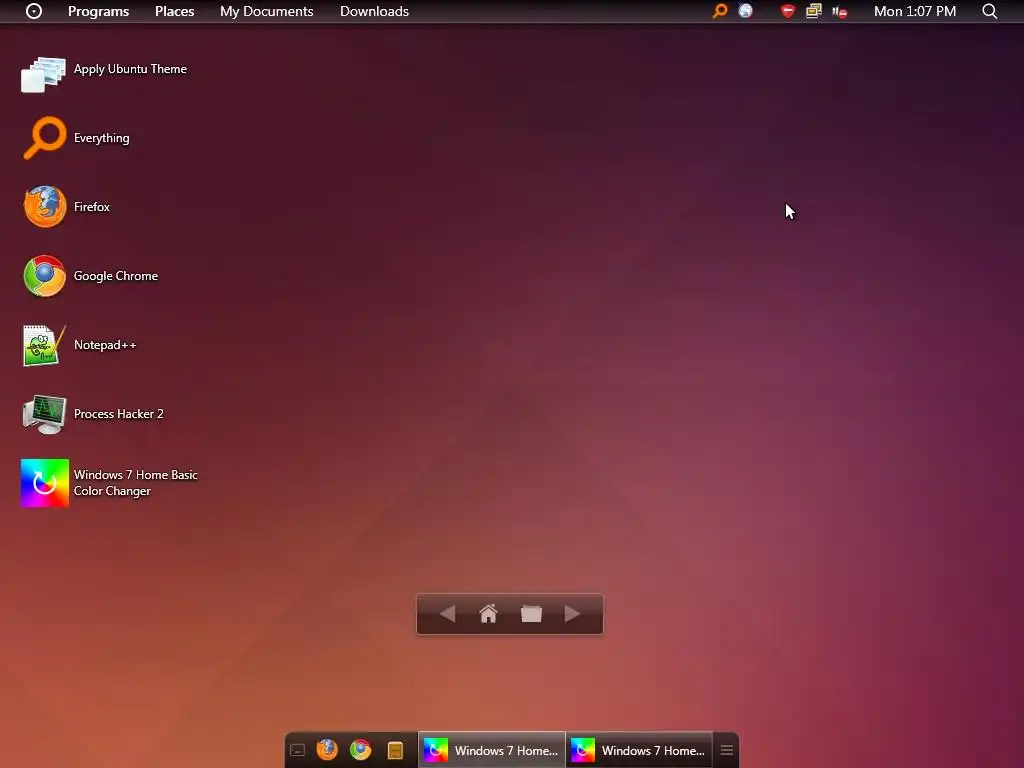Screen dimensions: 1024x768
Task: Select the Apply Ubuntu Theme desktop shortcut
Action: click(x=104, y=73)
